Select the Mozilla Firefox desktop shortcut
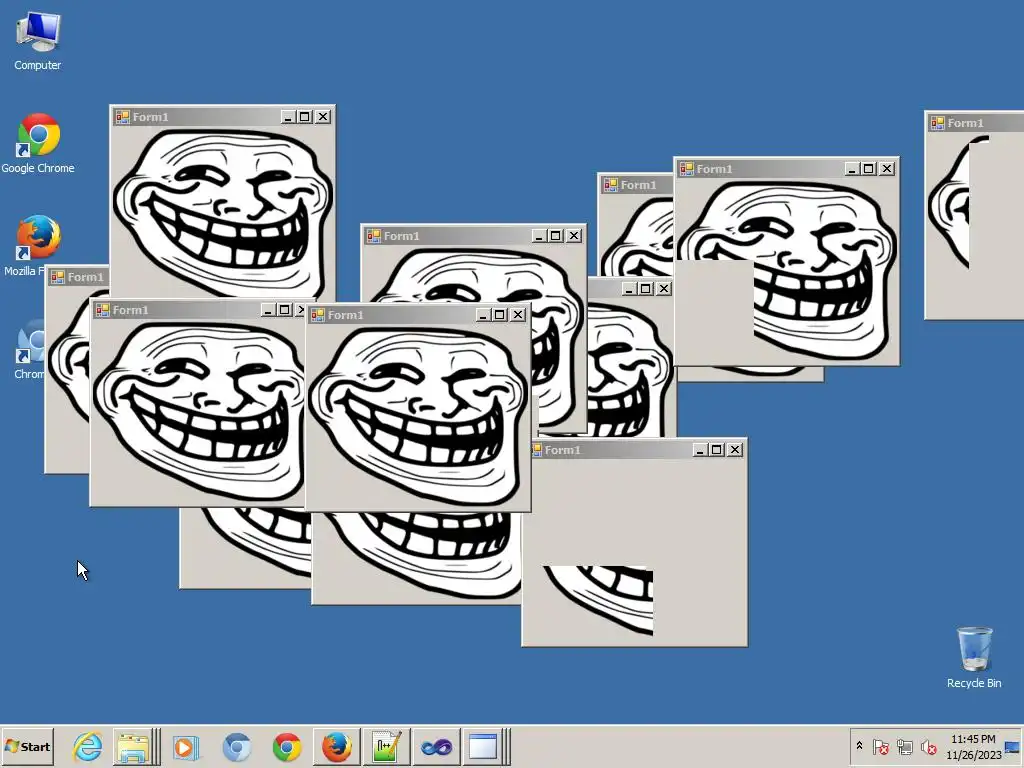 (x=38, y=244)
